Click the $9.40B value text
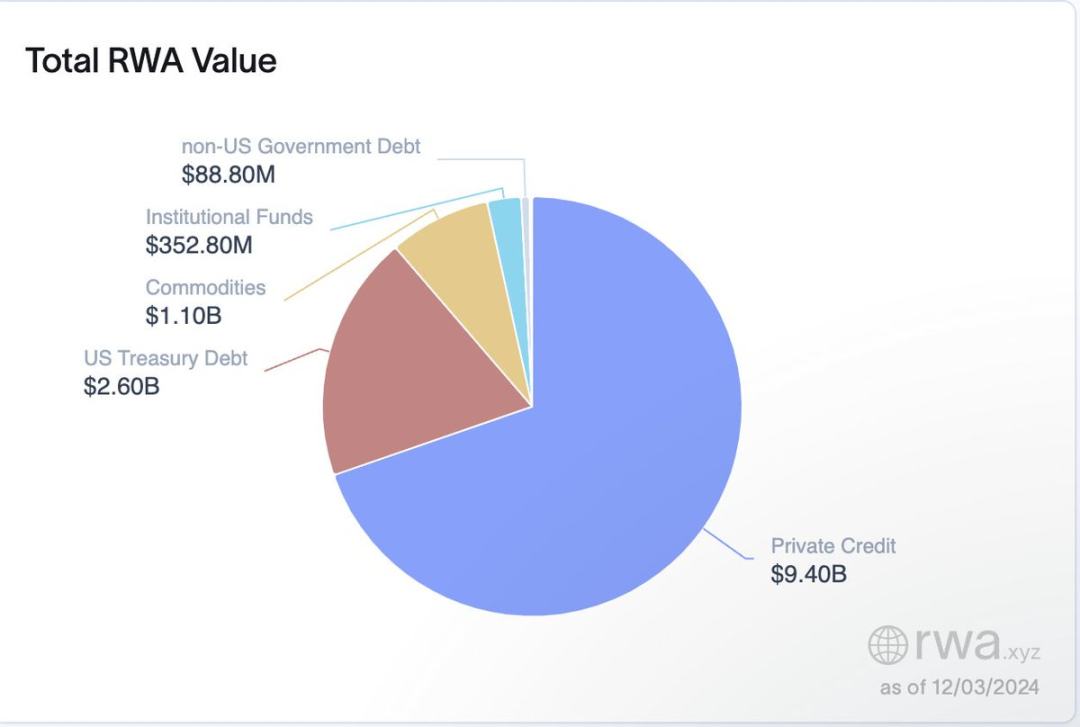 pyautogui.click(x=809, y=575)
